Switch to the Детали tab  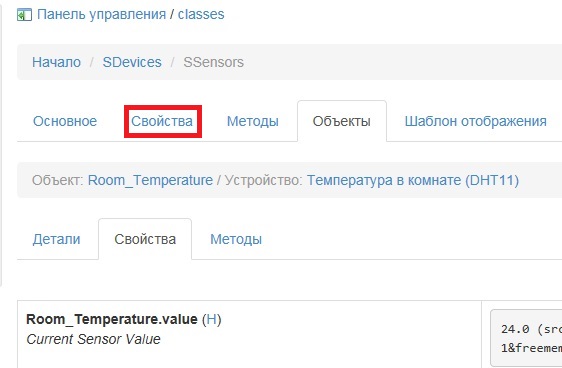(57, 239)
